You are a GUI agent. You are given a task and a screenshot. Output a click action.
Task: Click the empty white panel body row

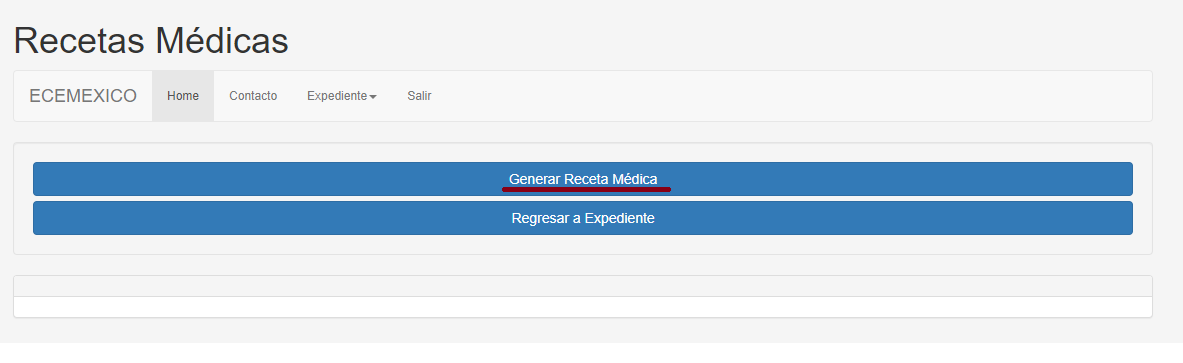582,306
